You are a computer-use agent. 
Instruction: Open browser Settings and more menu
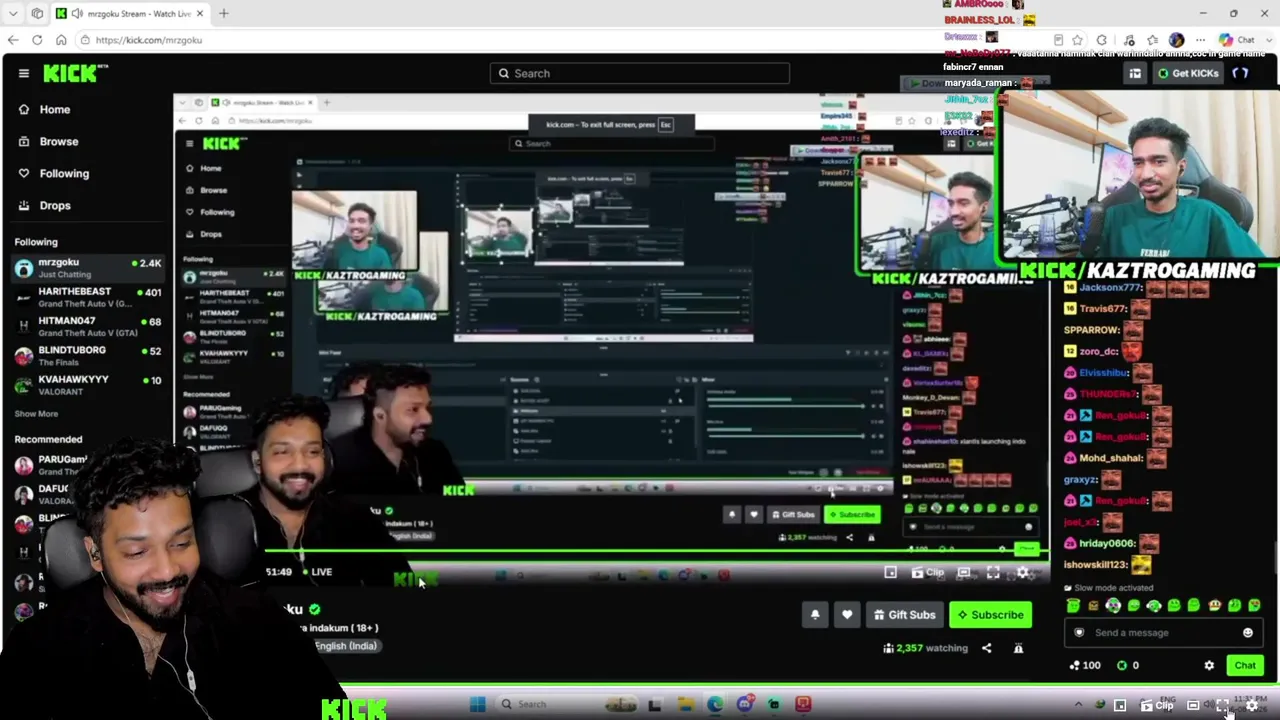(1201, 40)
